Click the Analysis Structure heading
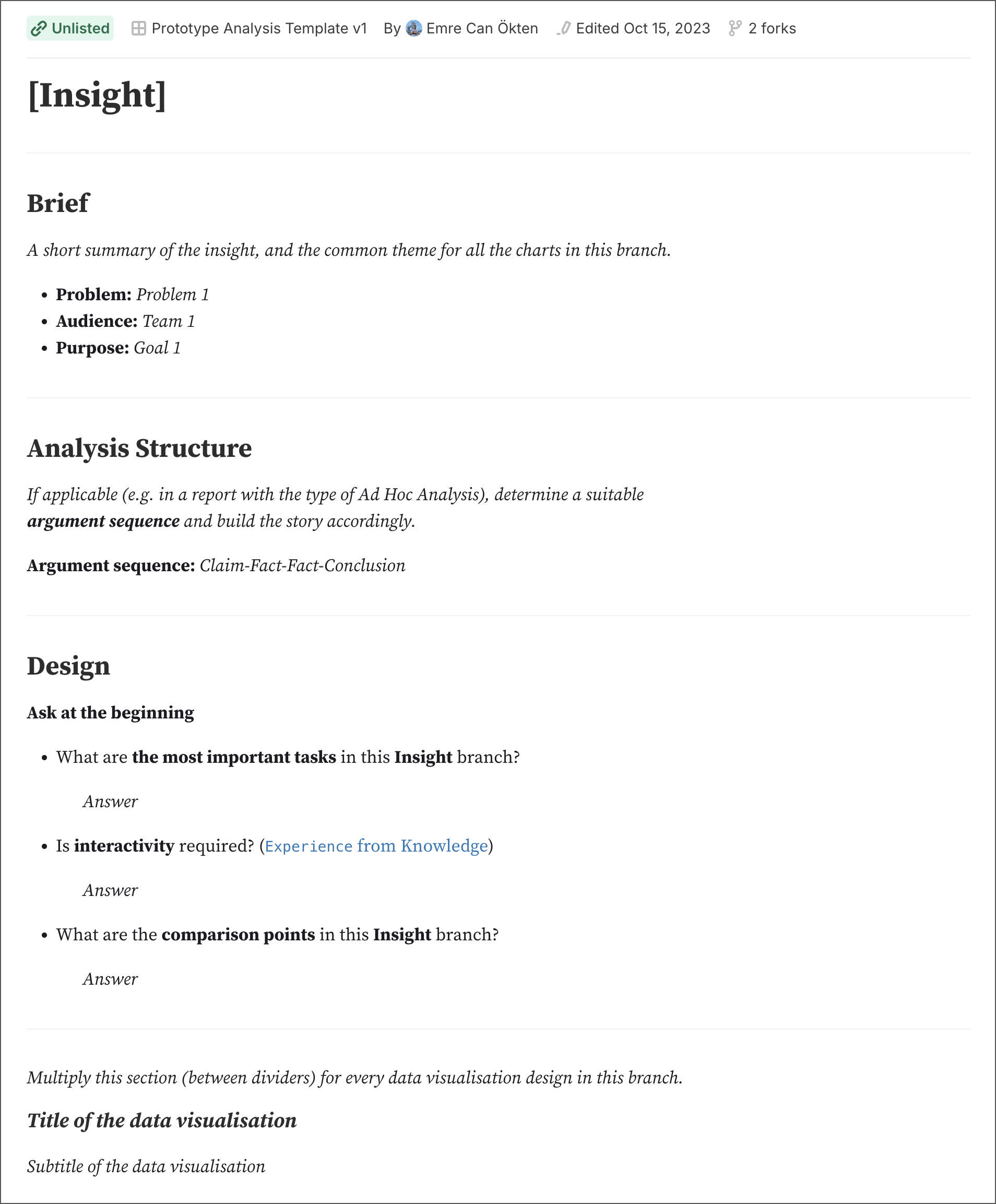 point(139,448)
